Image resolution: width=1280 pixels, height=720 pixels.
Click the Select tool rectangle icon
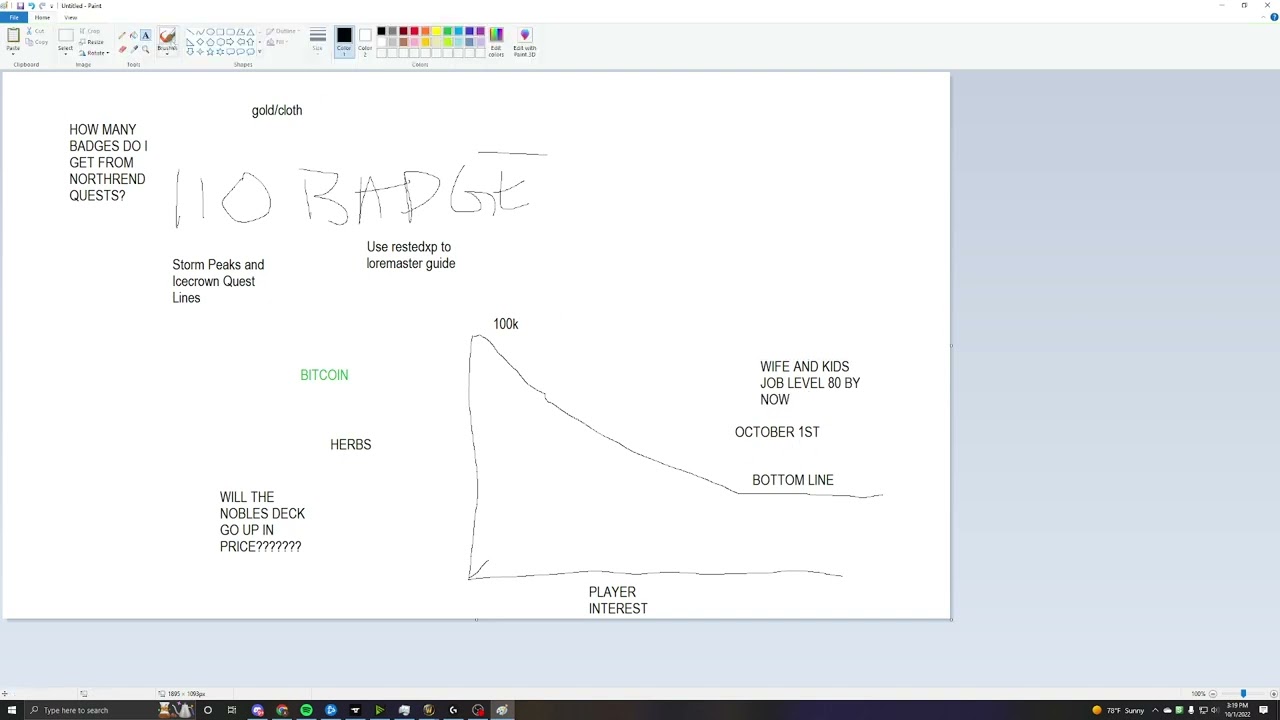(65, 36)
